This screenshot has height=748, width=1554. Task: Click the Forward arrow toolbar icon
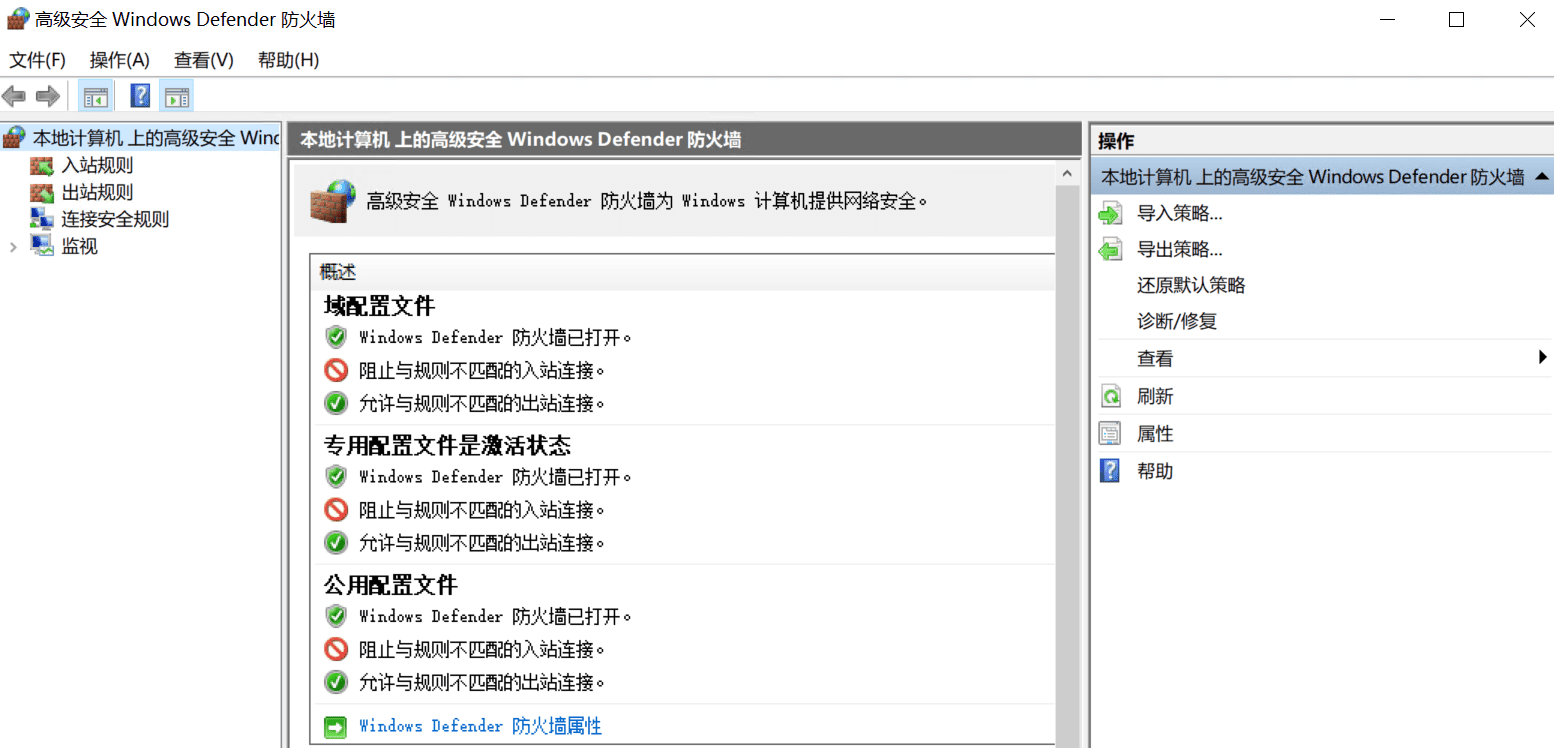[47, 96]
